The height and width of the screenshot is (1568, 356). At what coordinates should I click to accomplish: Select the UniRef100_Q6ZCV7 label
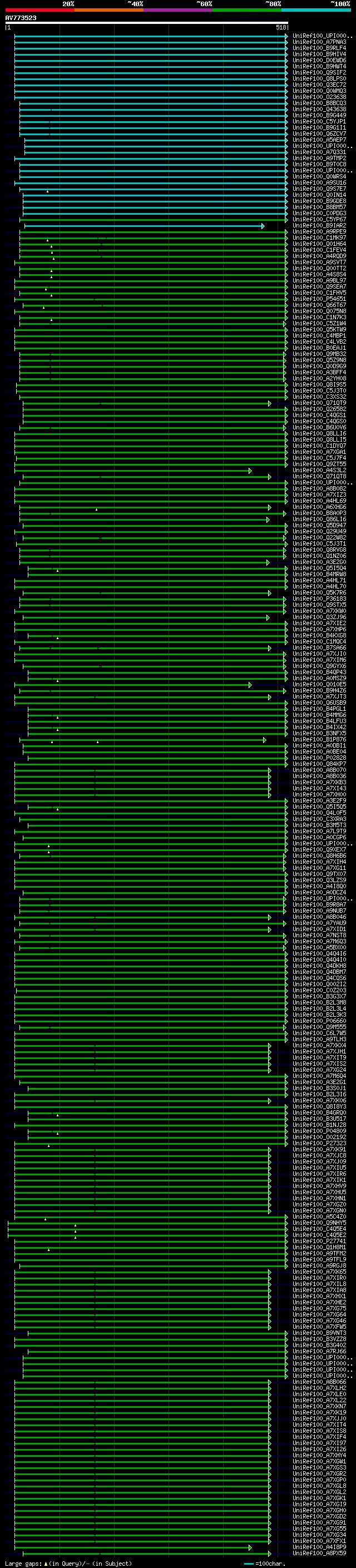(319, 134)
